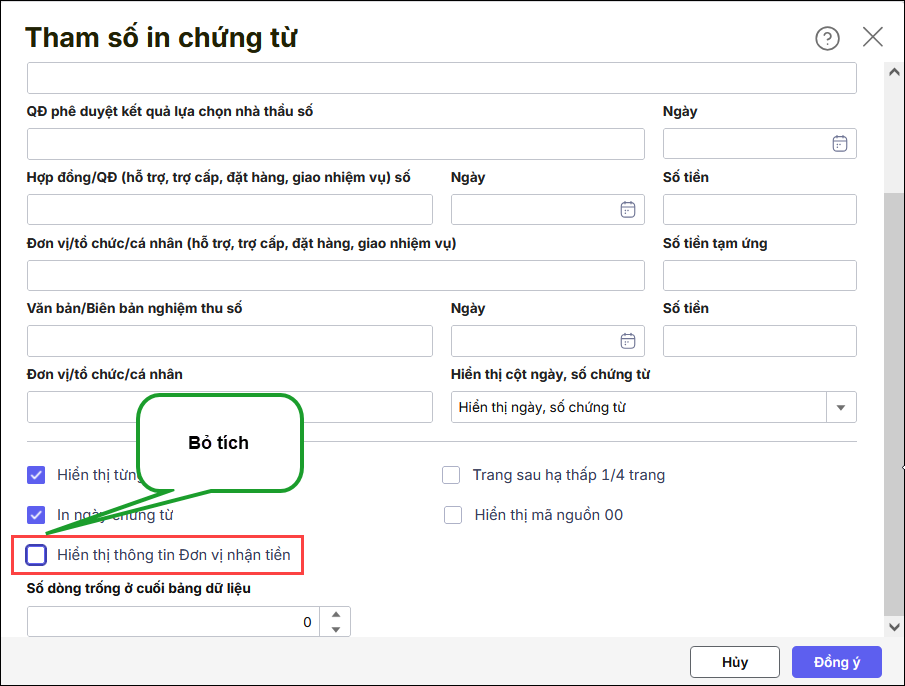905x686 pixels.
Task: Click the Số tiền field of nghiệm thu row
Action: coord(760,341)
